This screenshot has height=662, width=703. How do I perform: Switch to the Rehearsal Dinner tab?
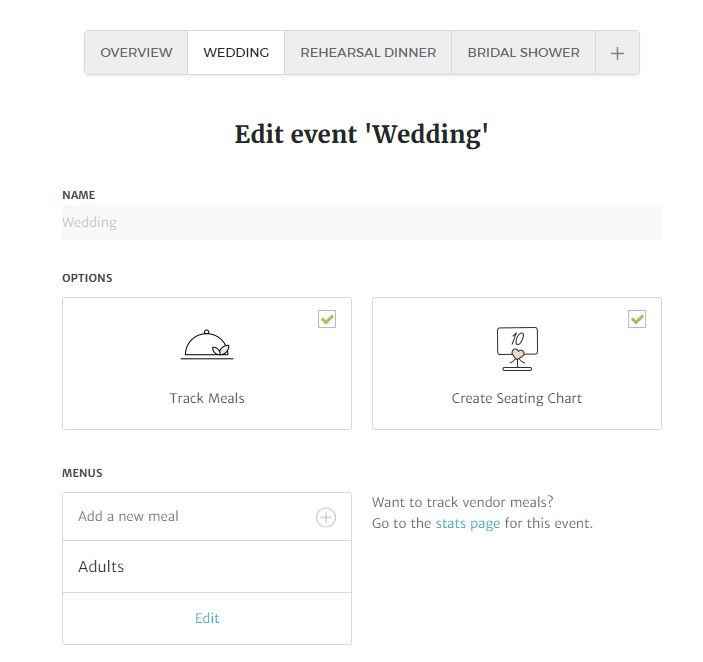368,52
